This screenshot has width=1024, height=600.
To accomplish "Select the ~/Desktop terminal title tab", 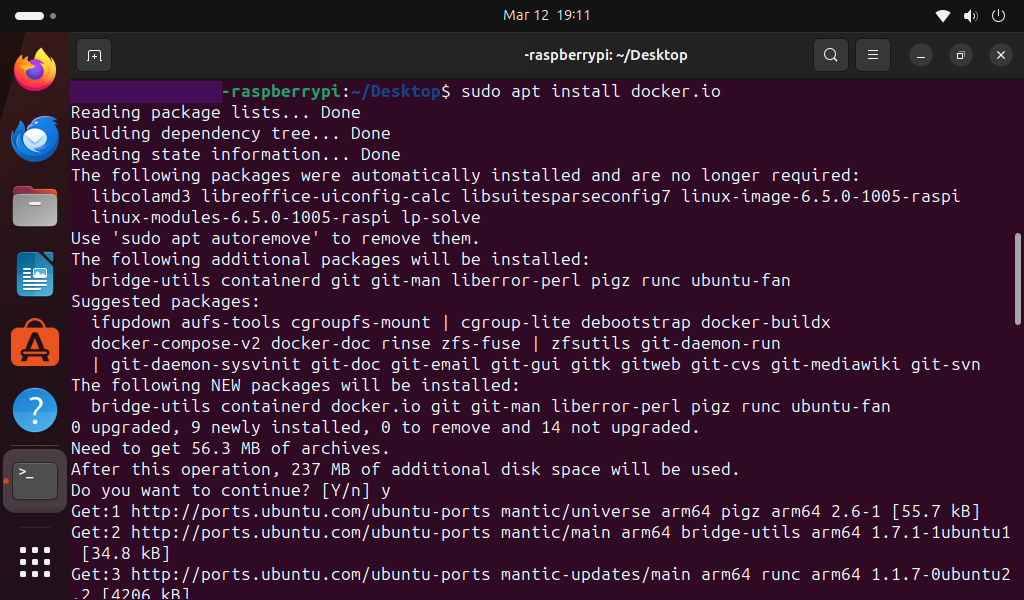I will pos(607,55).
